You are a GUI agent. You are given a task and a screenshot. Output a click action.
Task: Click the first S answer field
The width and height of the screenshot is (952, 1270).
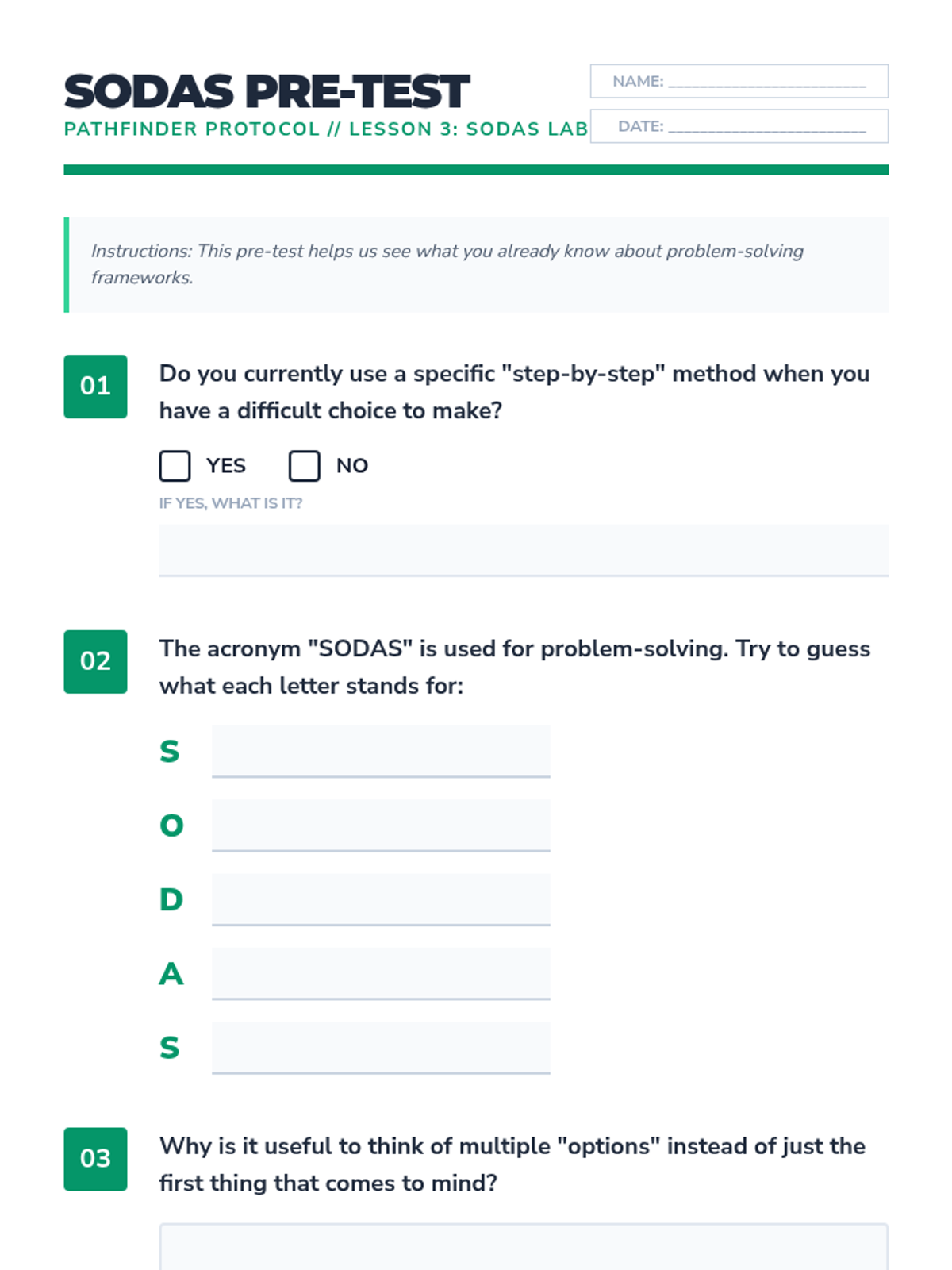pos(381,751)
